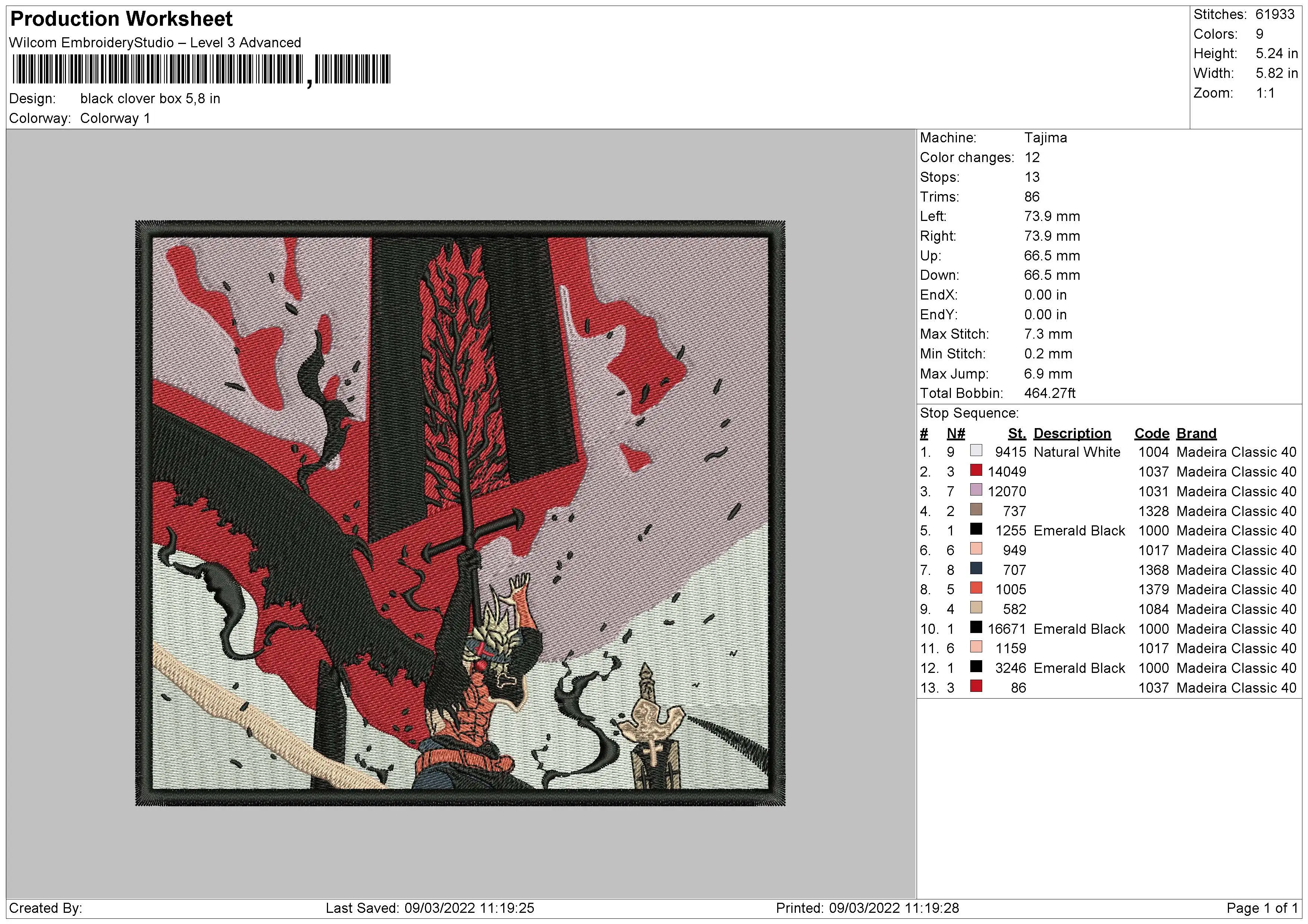Click the 'Code' column header

pos(1151,434)
